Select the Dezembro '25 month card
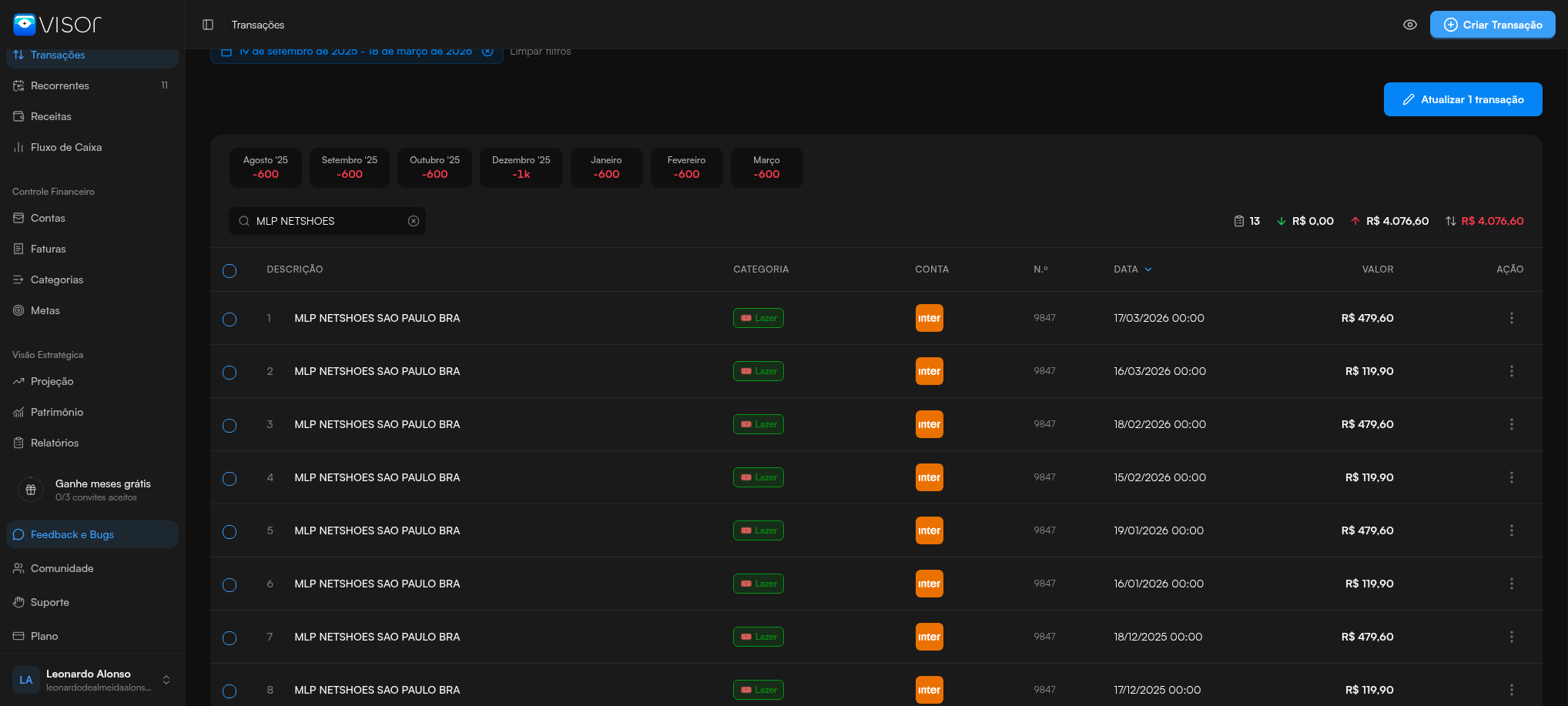The image size is (1568, 706). pos(521,167)
